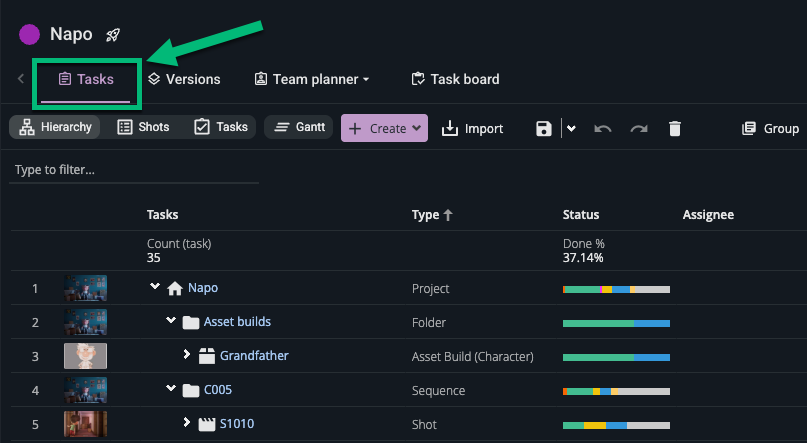Click the Project type cell
Image resolution: width=807 pixels, height=443 pixels.
(x=430, y=289)
